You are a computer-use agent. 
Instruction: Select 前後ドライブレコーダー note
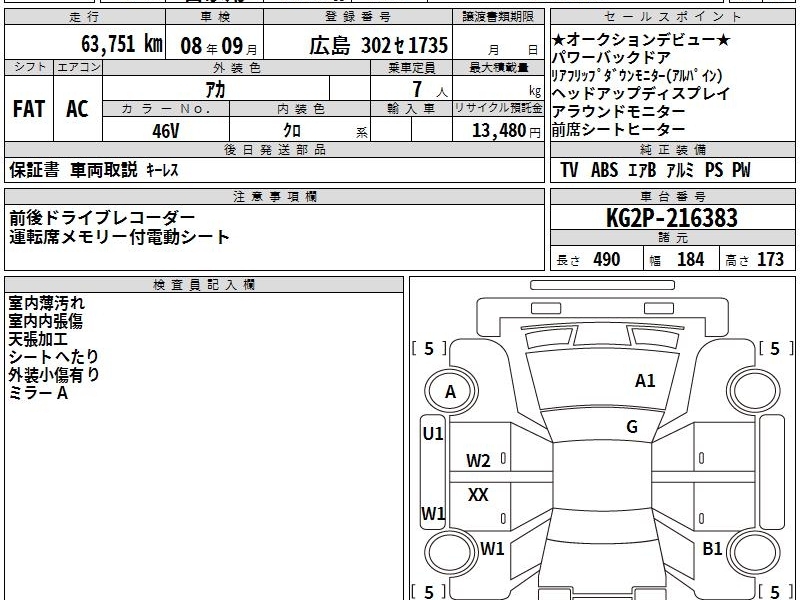tap(102, 218)
